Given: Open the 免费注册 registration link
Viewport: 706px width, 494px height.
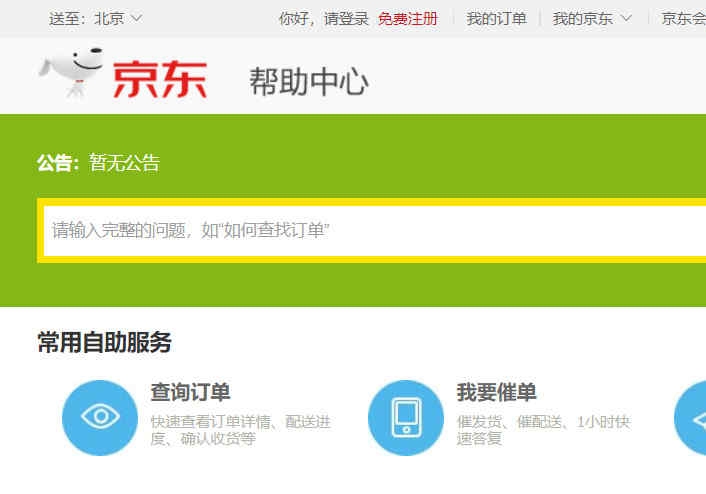Looking at the screenshot, I should tap(407, 18).
